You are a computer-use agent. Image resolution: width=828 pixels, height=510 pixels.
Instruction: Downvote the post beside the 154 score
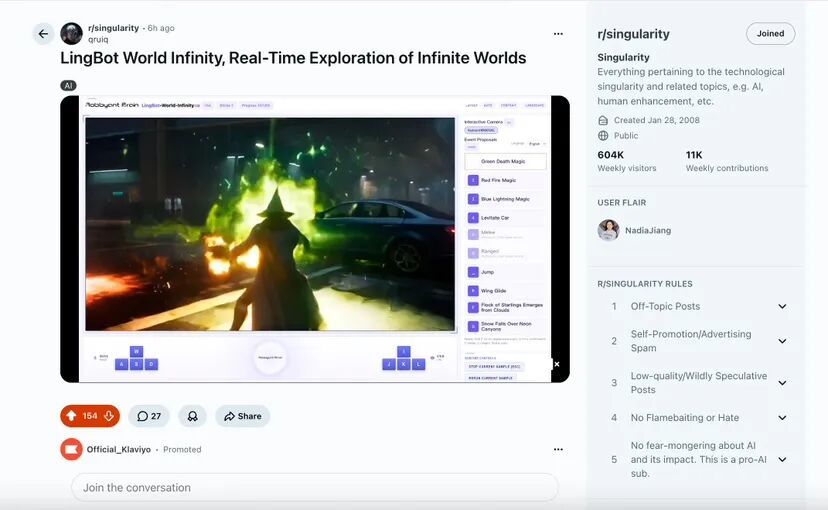(x=109, y=416)
